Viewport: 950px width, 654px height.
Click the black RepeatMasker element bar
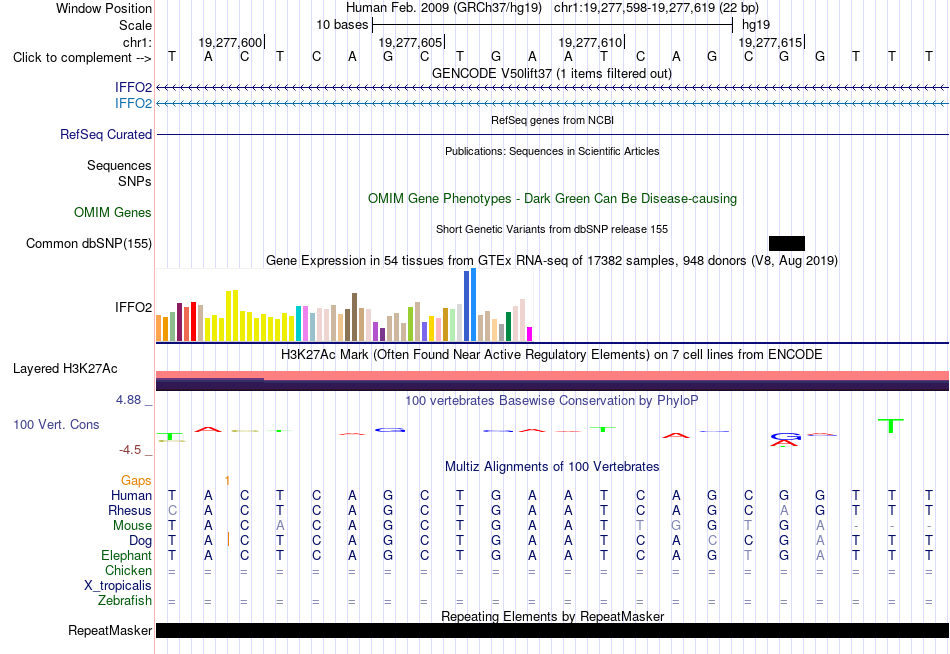552,630
